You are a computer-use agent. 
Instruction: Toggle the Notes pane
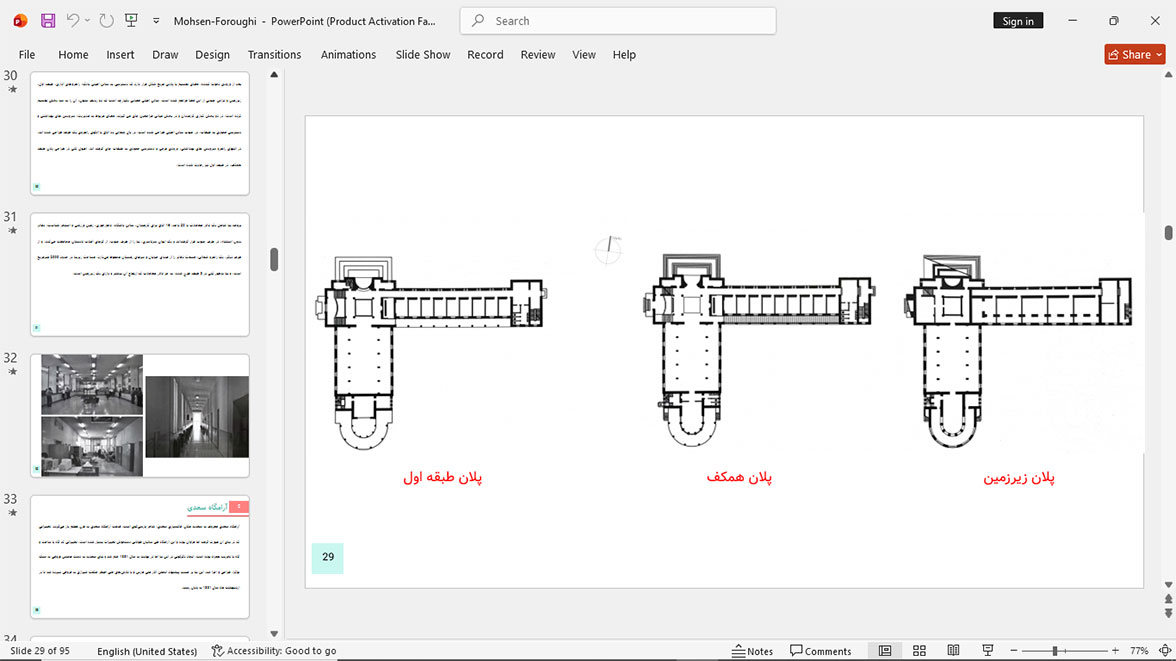pos(752,650)
